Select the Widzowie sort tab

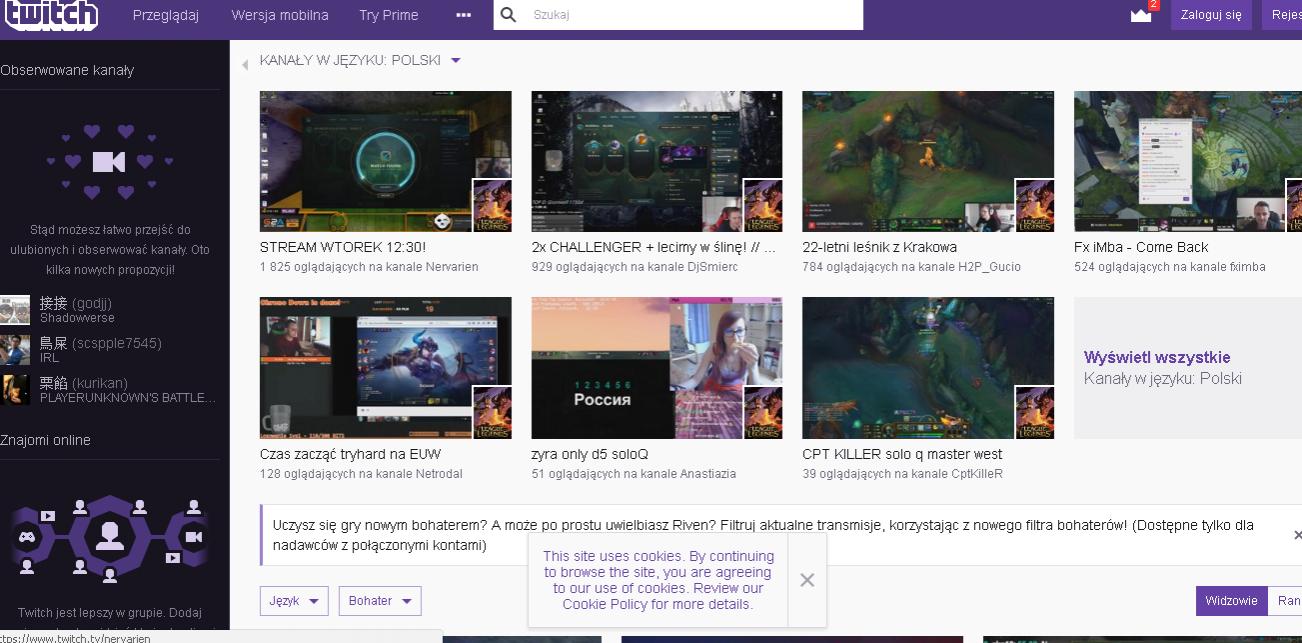[1231, 601]
